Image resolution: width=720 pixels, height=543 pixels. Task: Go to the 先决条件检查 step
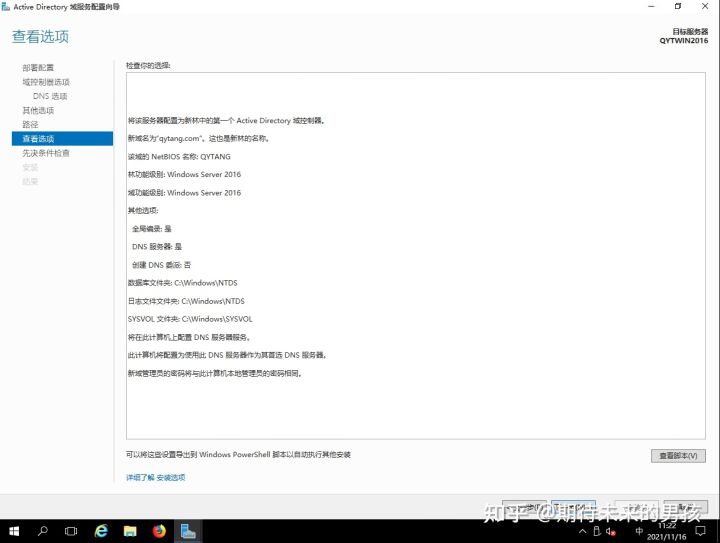[x=46, y=153]
